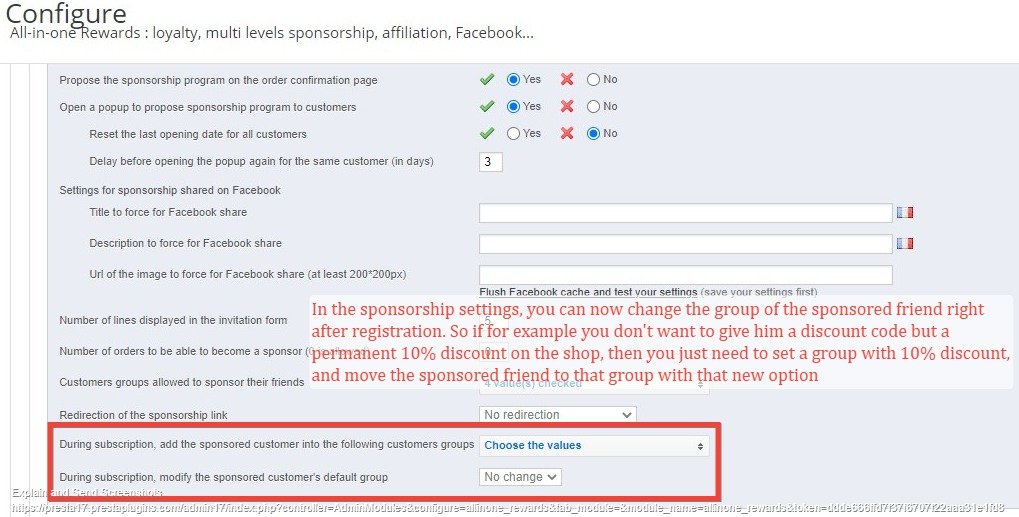Click the language flag next to Facebook title field
Image resolution: width=1019 pixels, height=517 pixels.
[906, 212]
